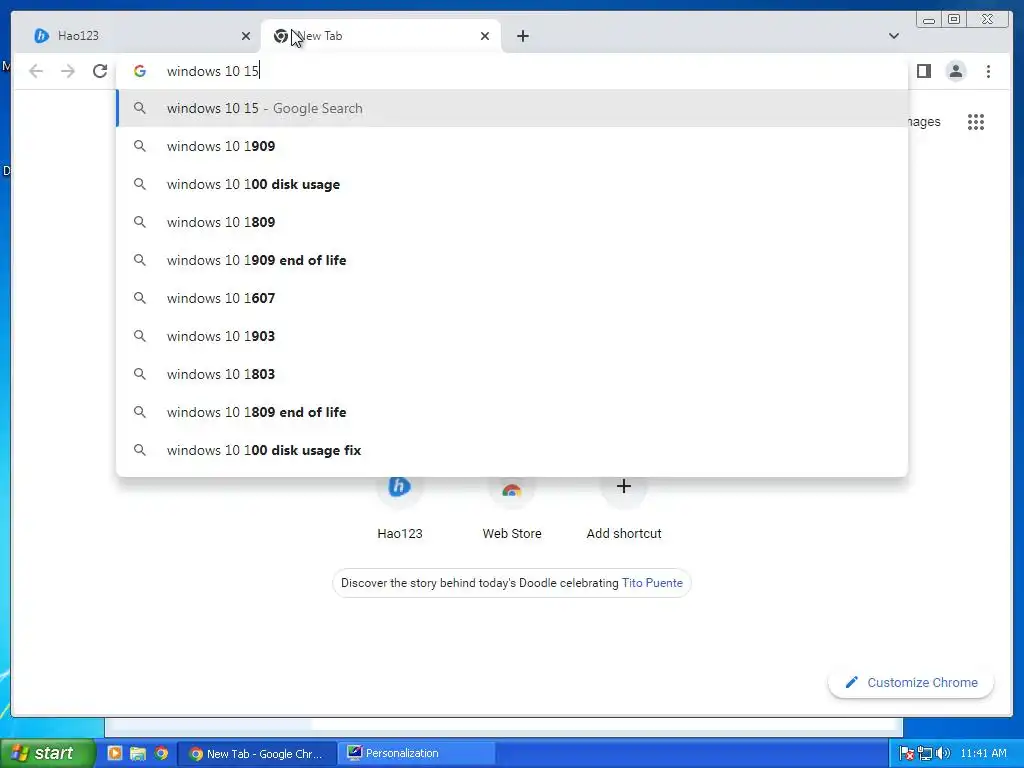Minimize the Chrome window
This screenshot has height=768, width=1024.
point(929,20)
